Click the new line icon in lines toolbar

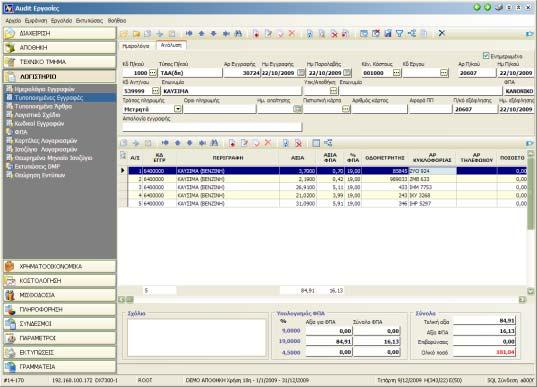232,143
